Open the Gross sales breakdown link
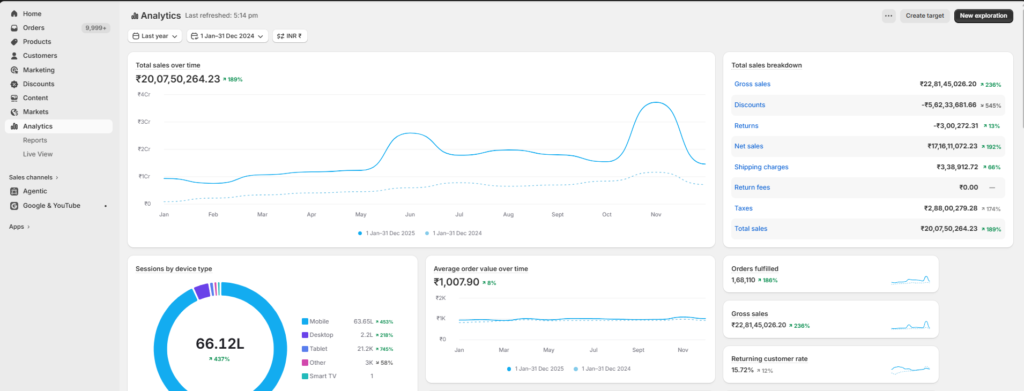 752,84
